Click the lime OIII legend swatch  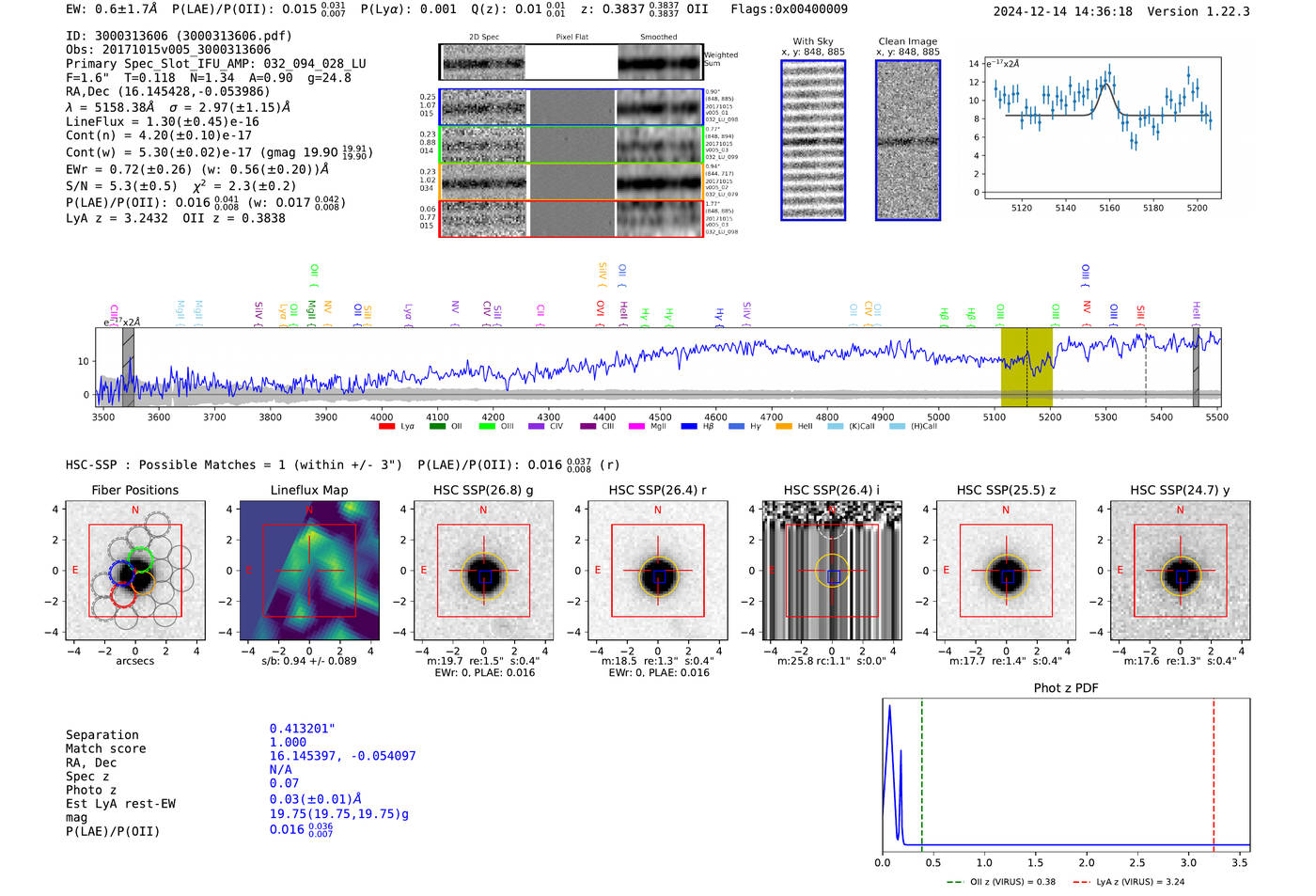(x=487, y=426)
